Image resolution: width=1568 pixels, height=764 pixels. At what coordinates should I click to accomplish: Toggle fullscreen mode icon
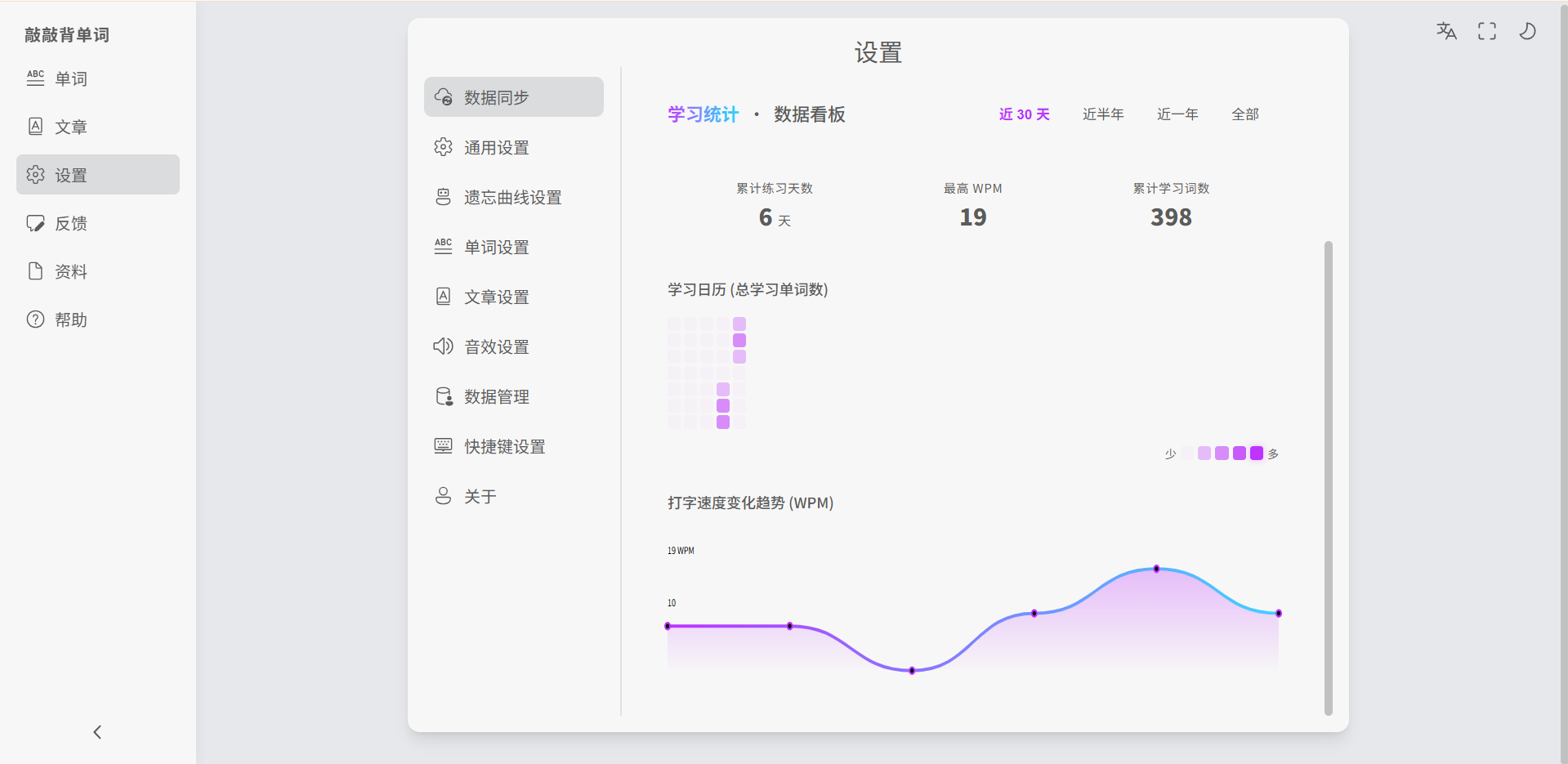pos(1487,31)
